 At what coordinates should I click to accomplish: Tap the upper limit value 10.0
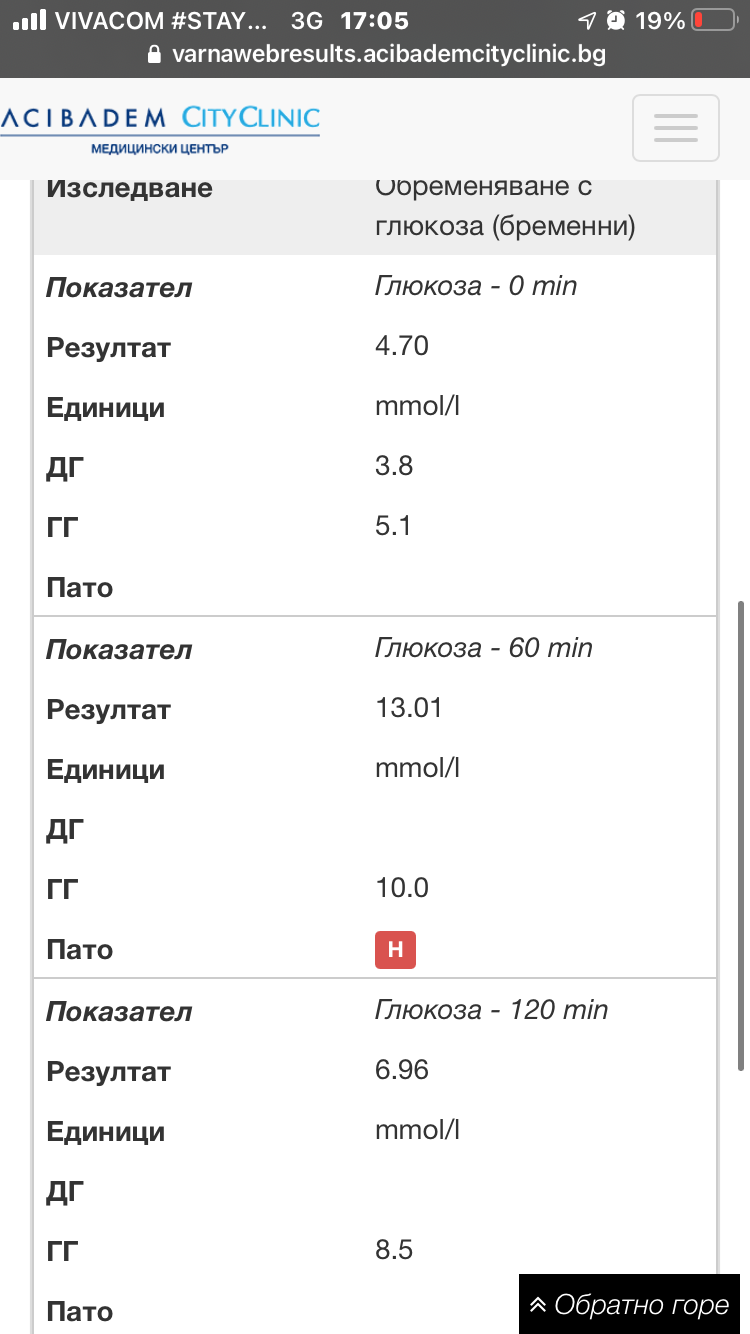[x=402, y=888]
